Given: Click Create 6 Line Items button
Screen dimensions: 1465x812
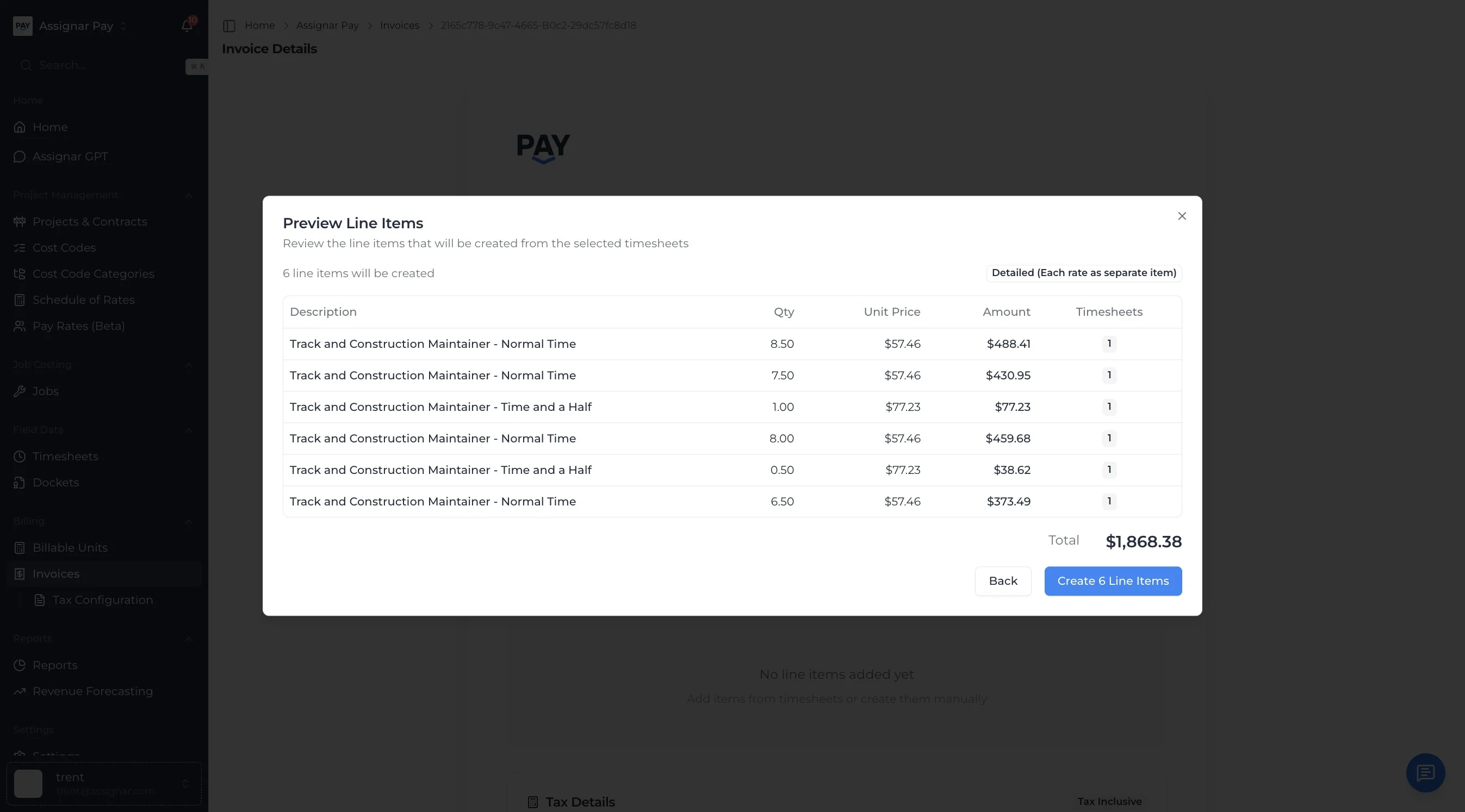Looking at the screenshot, I should point(1113,580).
